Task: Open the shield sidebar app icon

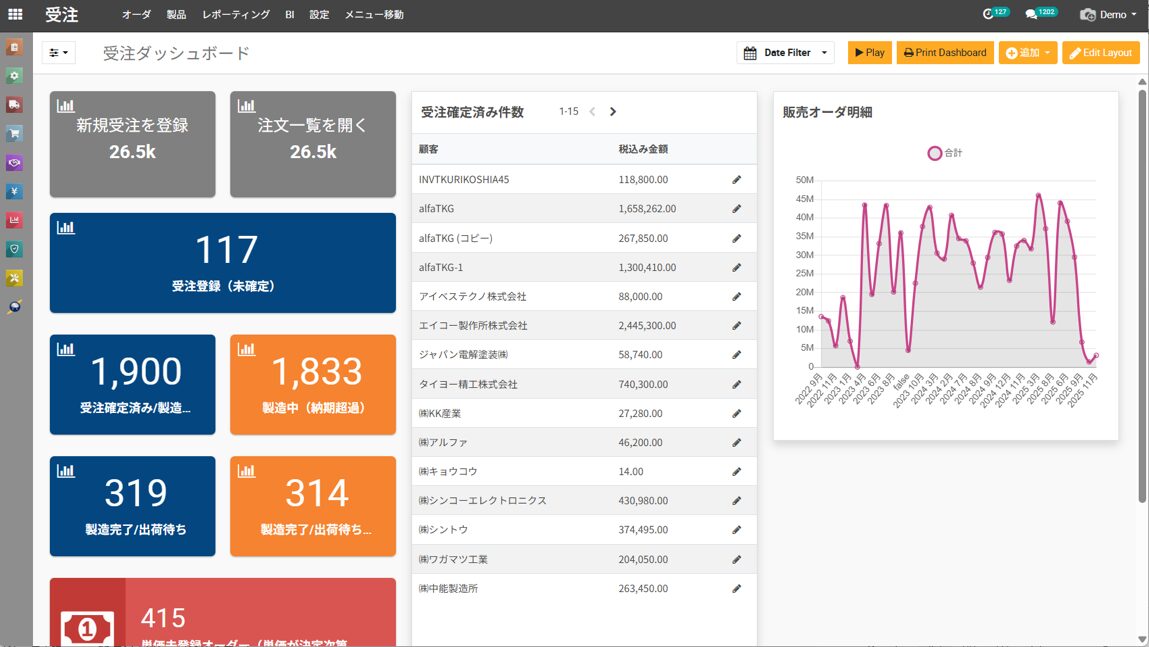Action: (14, 249)
